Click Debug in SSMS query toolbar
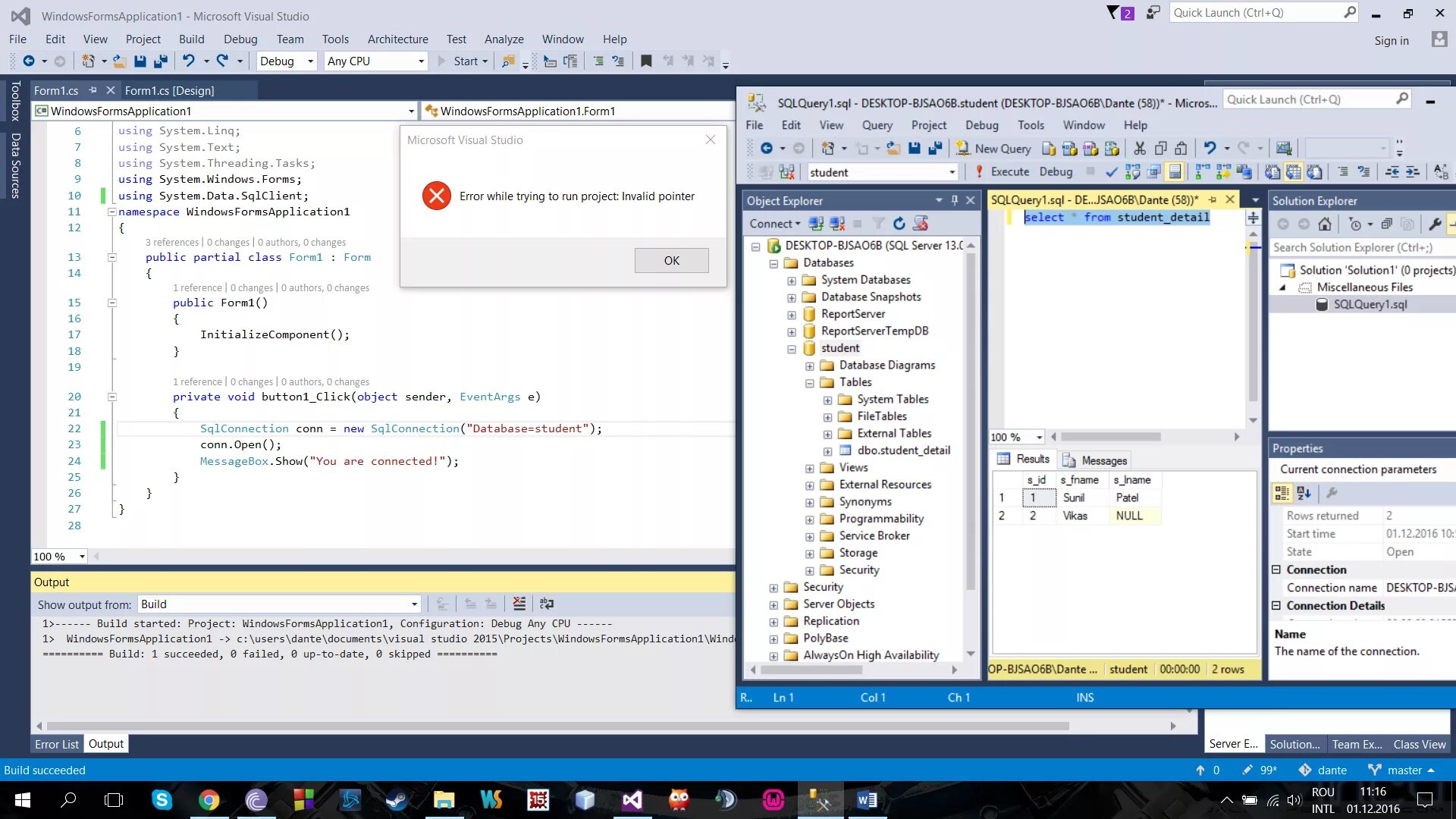The image size is (1456, 819). 1056,172
